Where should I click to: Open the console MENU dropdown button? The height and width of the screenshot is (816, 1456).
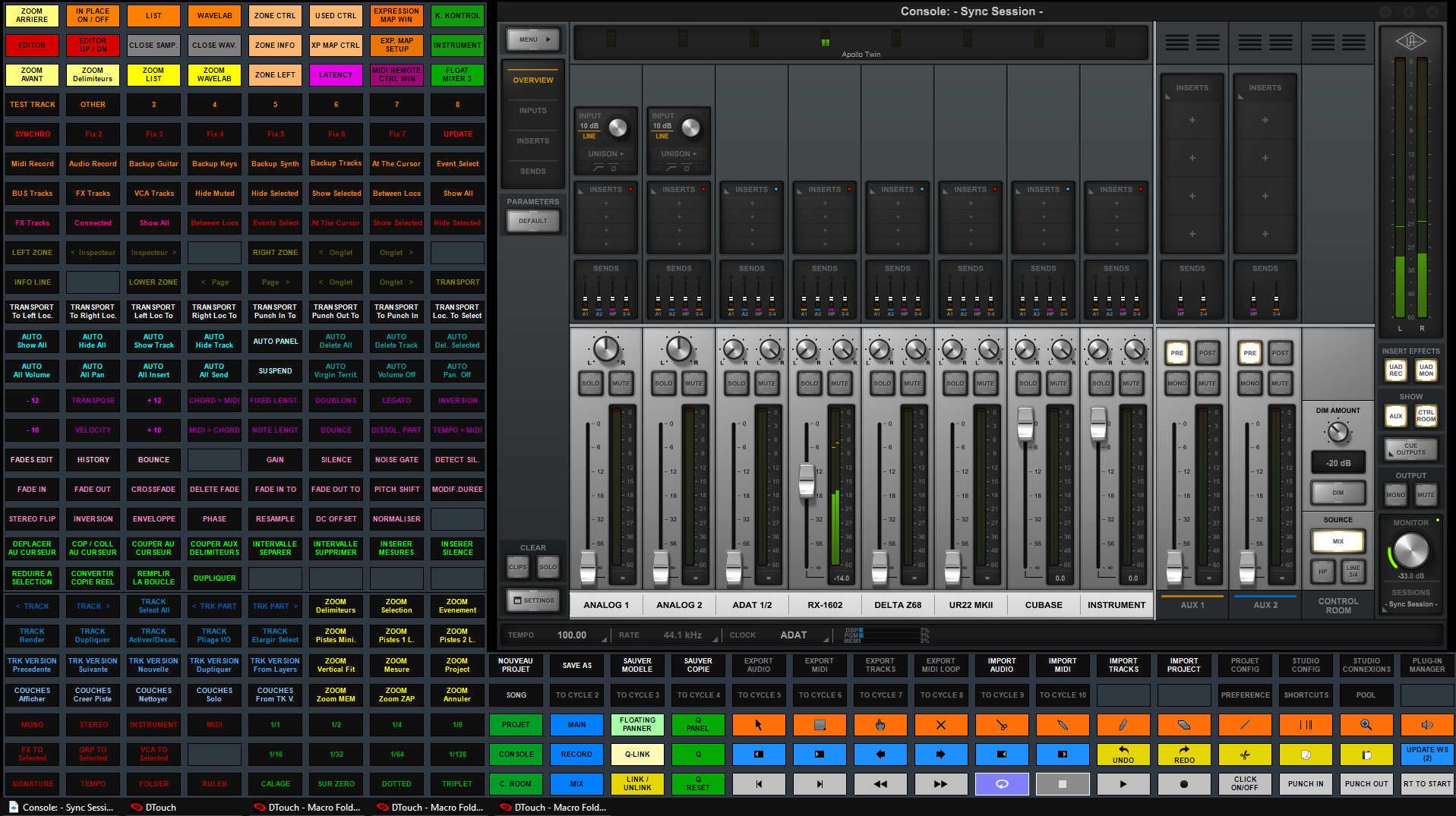(535, 39)
